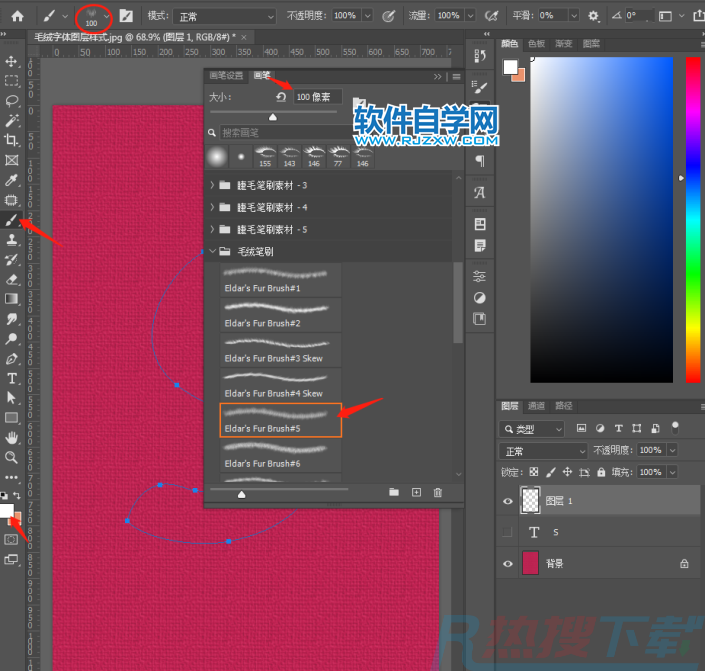Toggle visibility of 背景 layer
This screenshot has height=671, width=705.
coord(508,563)
